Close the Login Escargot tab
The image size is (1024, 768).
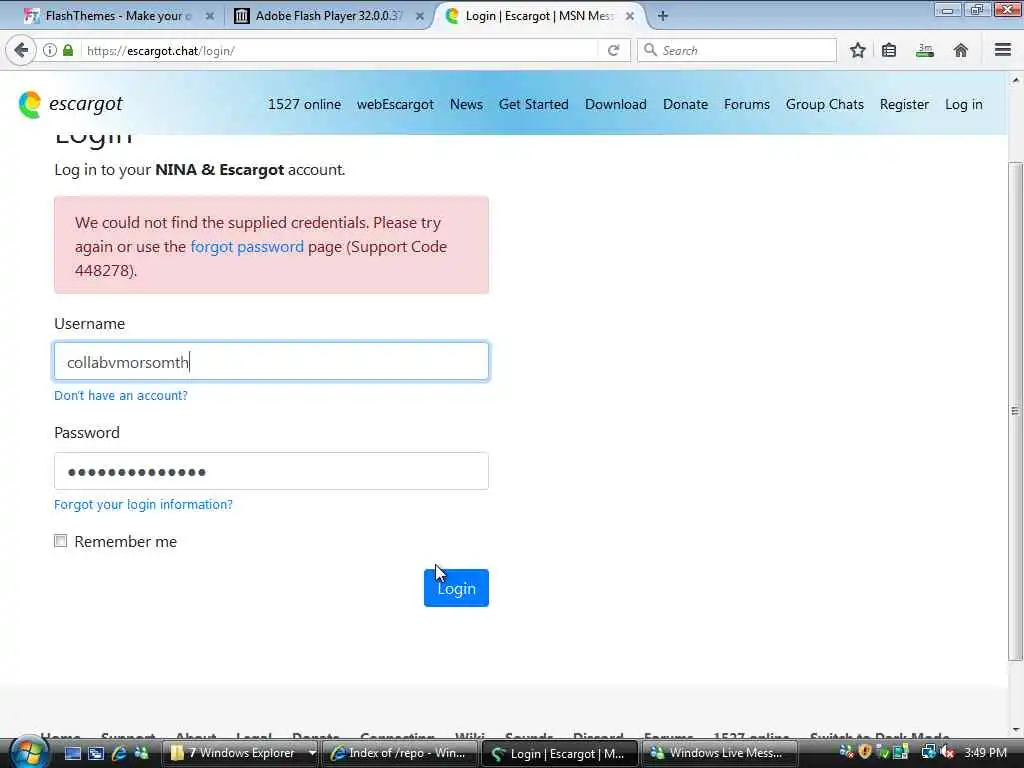click(x=630, y=16)
